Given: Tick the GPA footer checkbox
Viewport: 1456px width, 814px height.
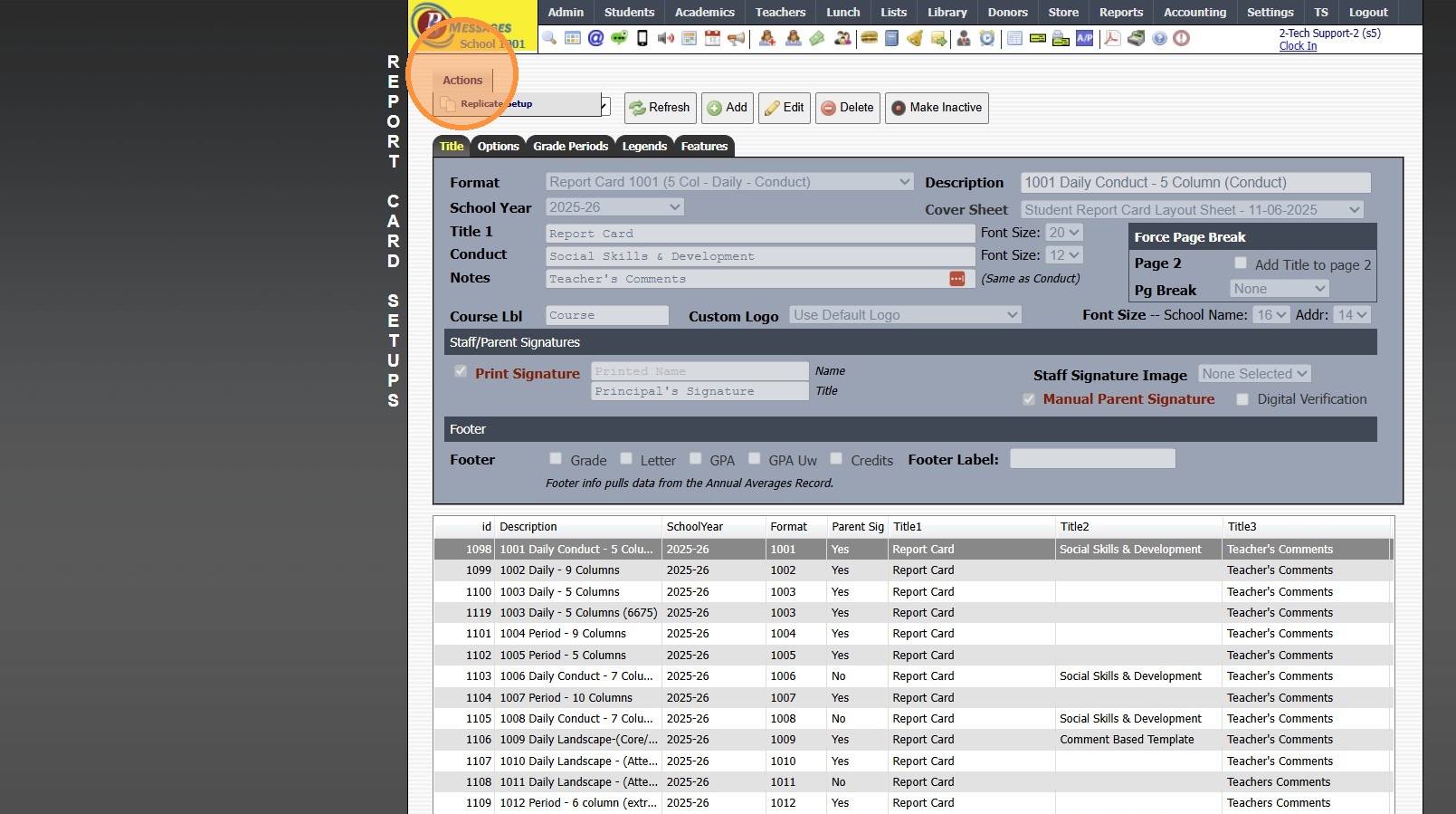Looking at the screenshot, I should pos(696,459).
